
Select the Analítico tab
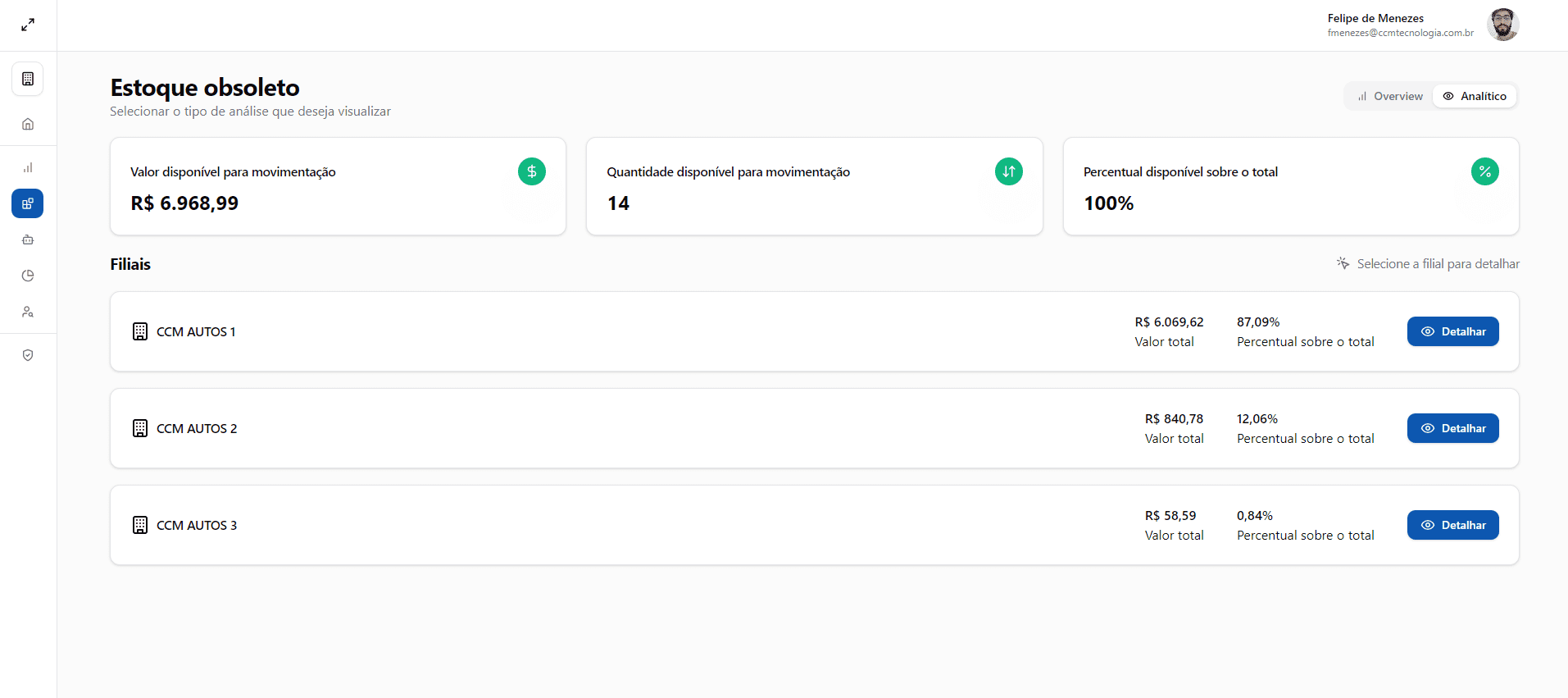click(x=1475, y=96)
